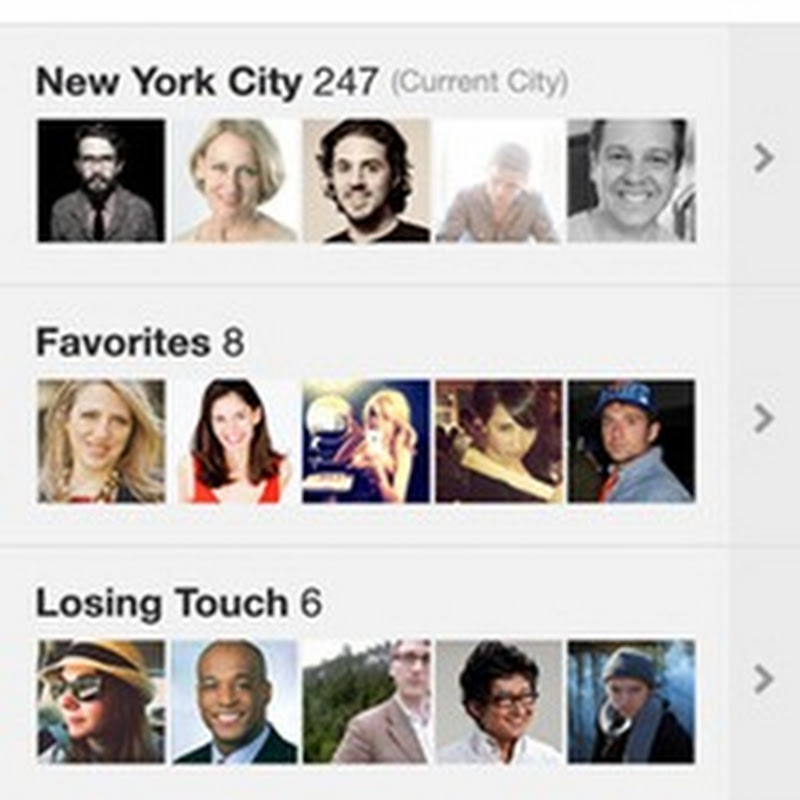Select man wearing blue baseball cap

632,441
